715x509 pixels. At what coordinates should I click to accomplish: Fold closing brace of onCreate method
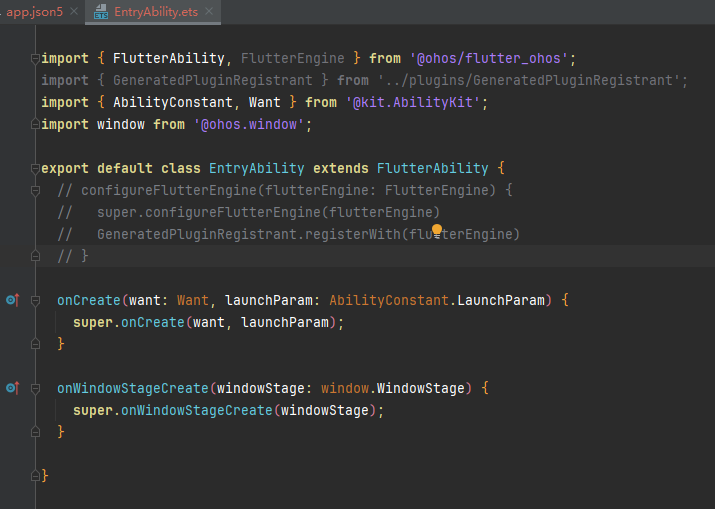coord(35,344)
